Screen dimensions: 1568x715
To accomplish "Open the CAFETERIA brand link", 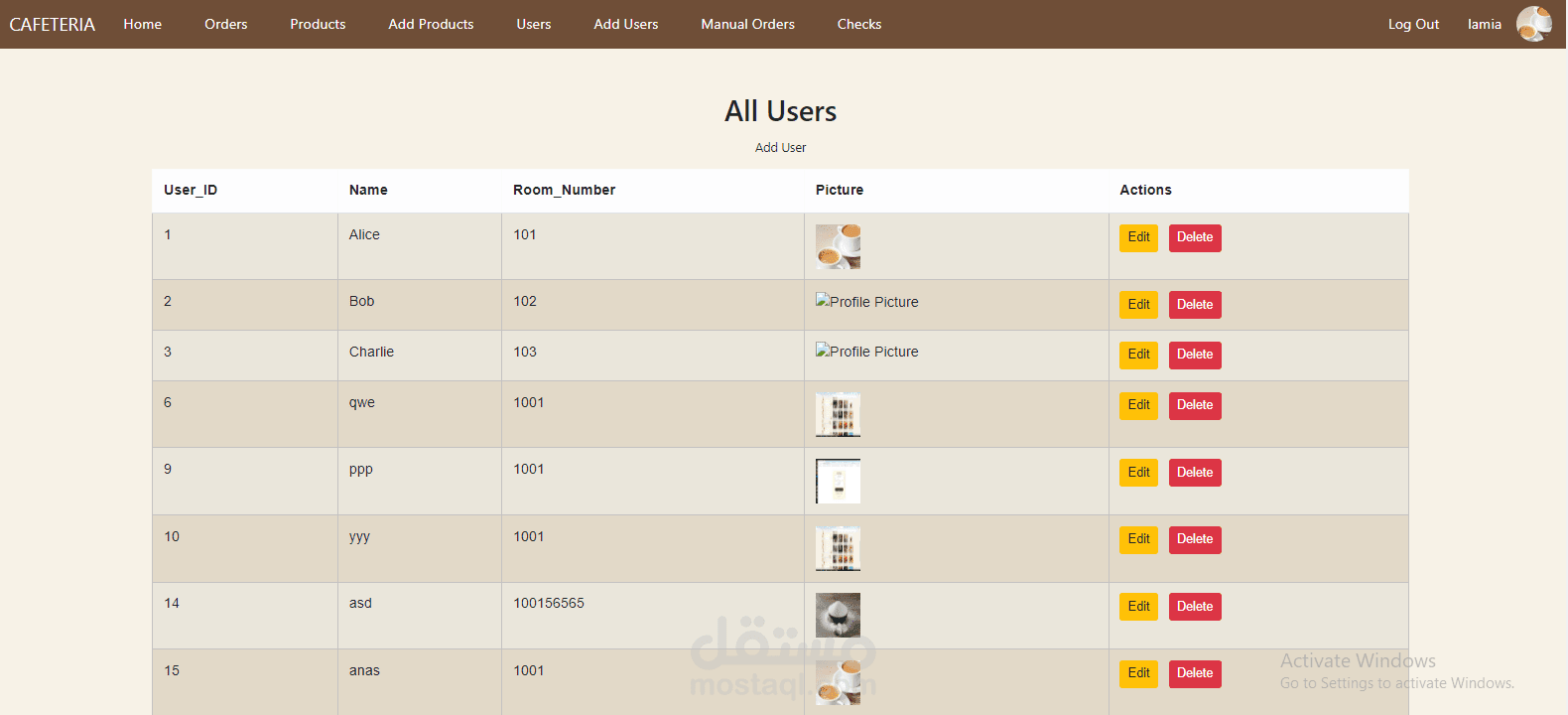I will 53,24.
